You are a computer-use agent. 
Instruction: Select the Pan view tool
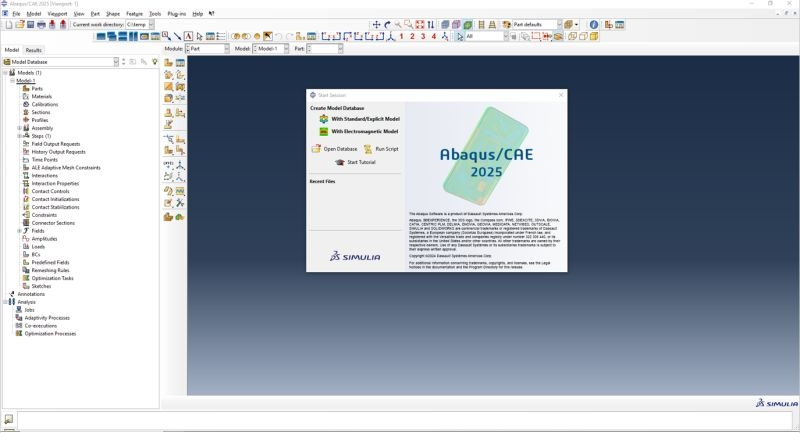click(x=376, y=24)
